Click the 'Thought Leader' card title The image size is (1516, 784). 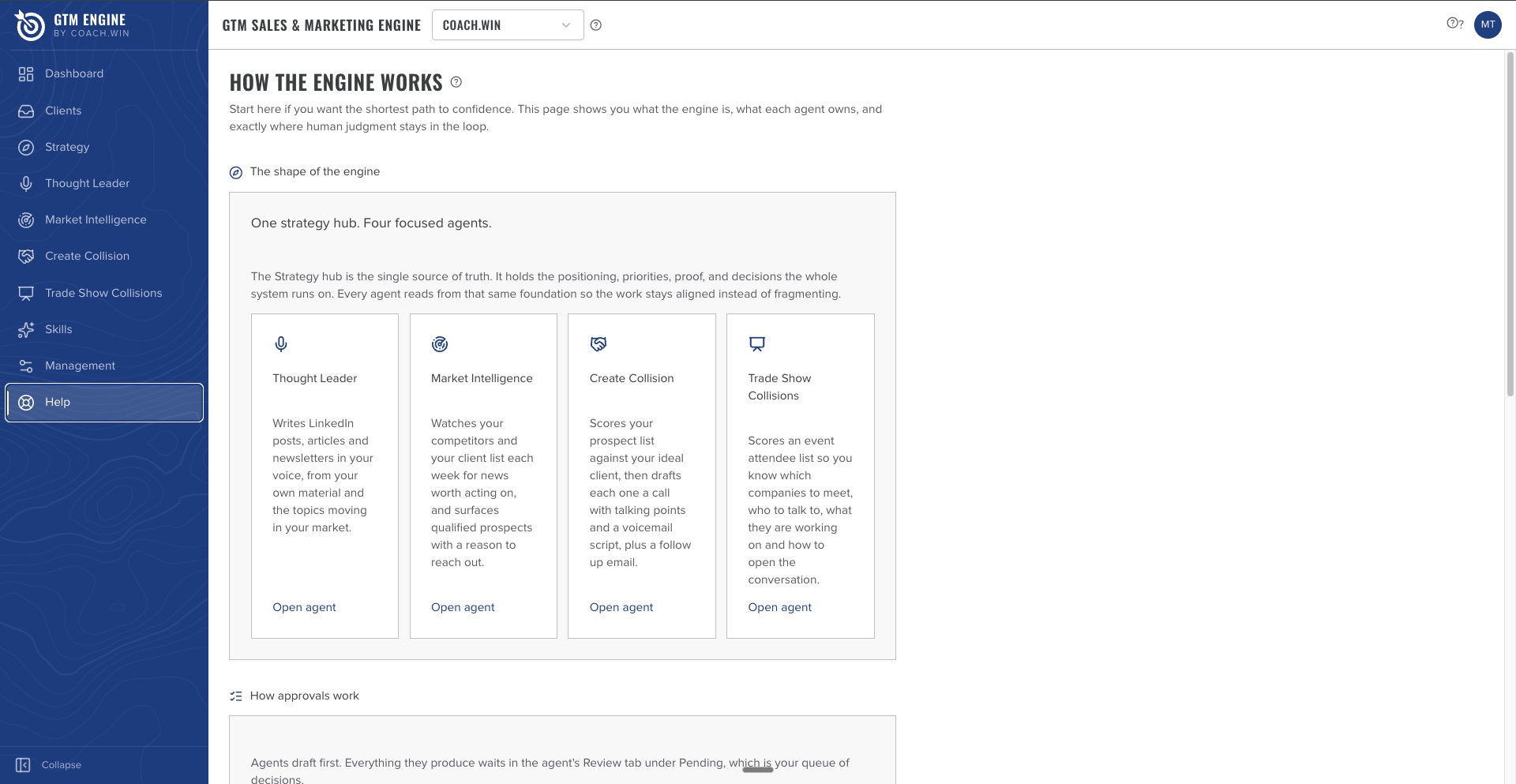point(315,379)
